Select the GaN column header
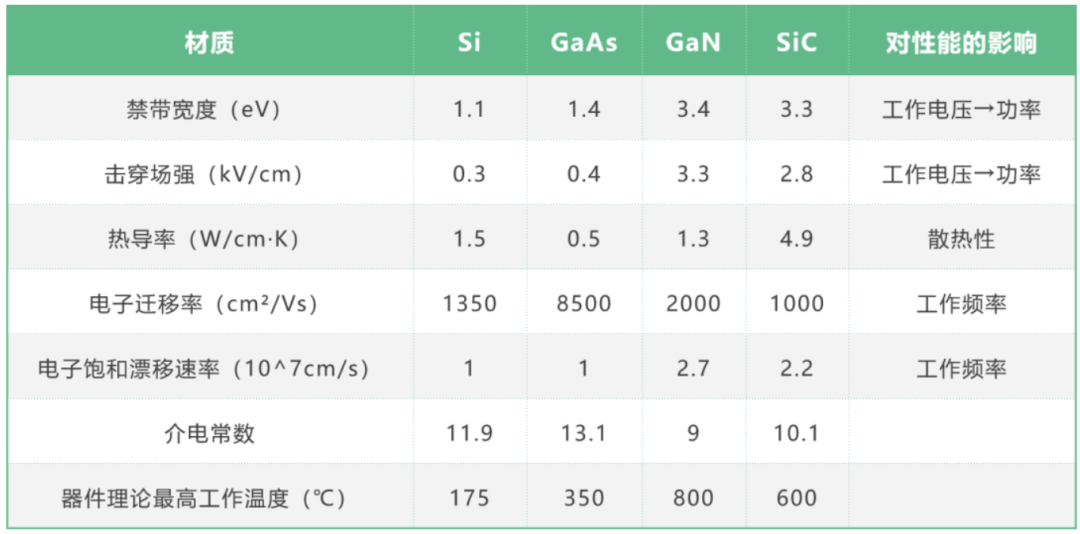This screenshot has height=534, width=1080. (693, 43)
